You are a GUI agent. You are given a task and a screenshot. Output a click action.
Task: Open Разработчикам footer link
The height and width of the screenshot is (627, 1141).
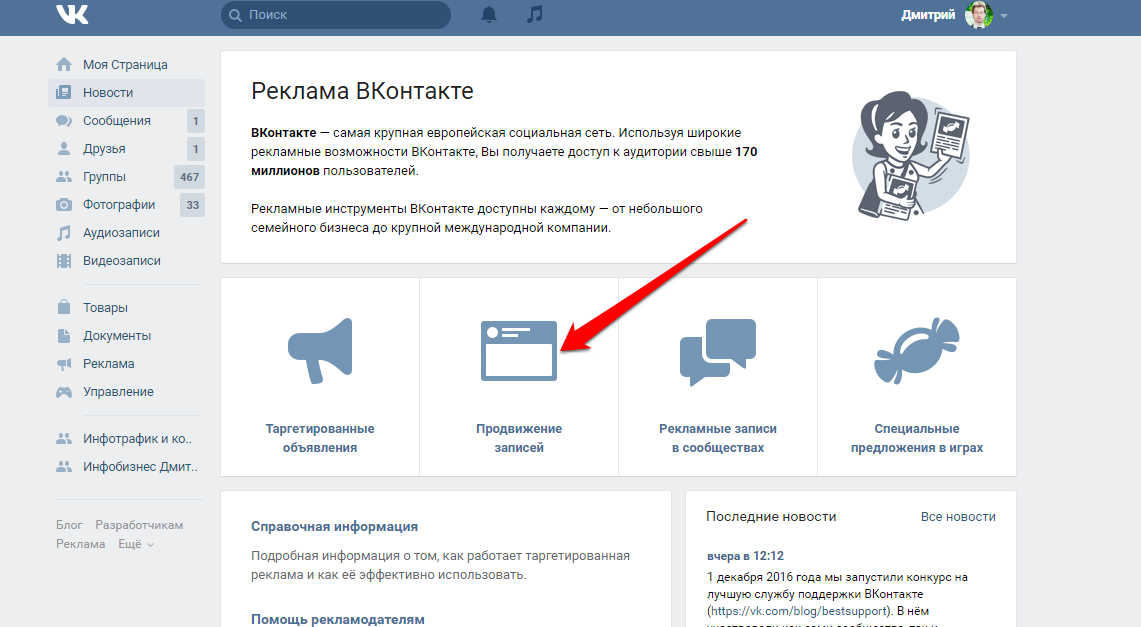click(x=139, y=525)
